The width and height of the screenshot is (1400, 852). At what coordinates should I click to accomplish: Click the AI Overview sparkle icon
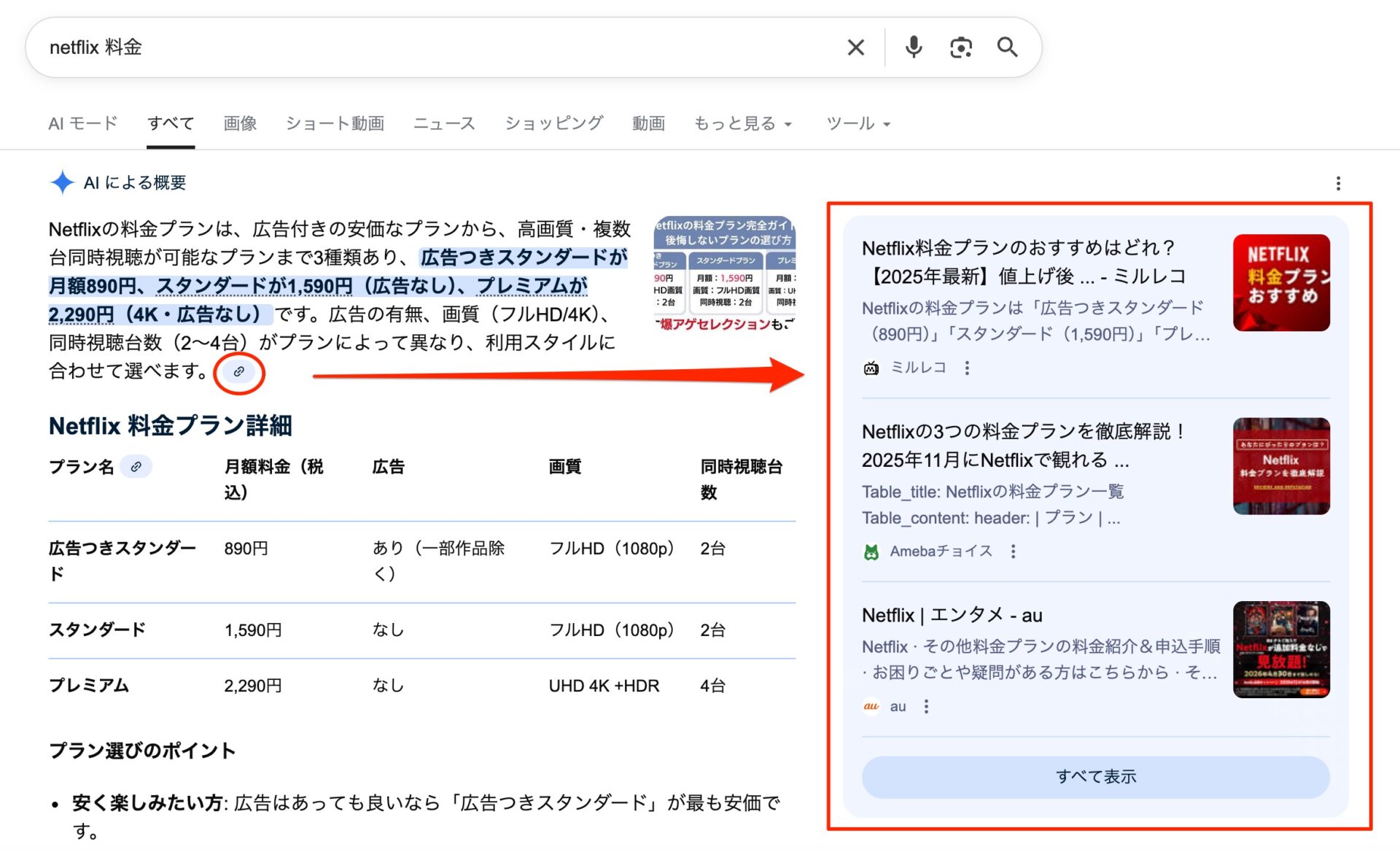click(63, 182)
